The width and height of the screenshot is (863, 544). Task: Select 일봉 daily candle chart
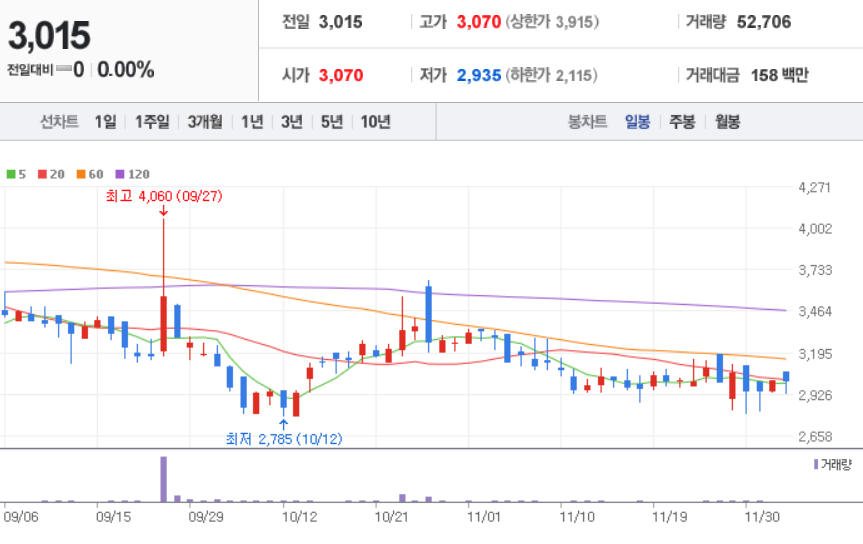point(637,121)
